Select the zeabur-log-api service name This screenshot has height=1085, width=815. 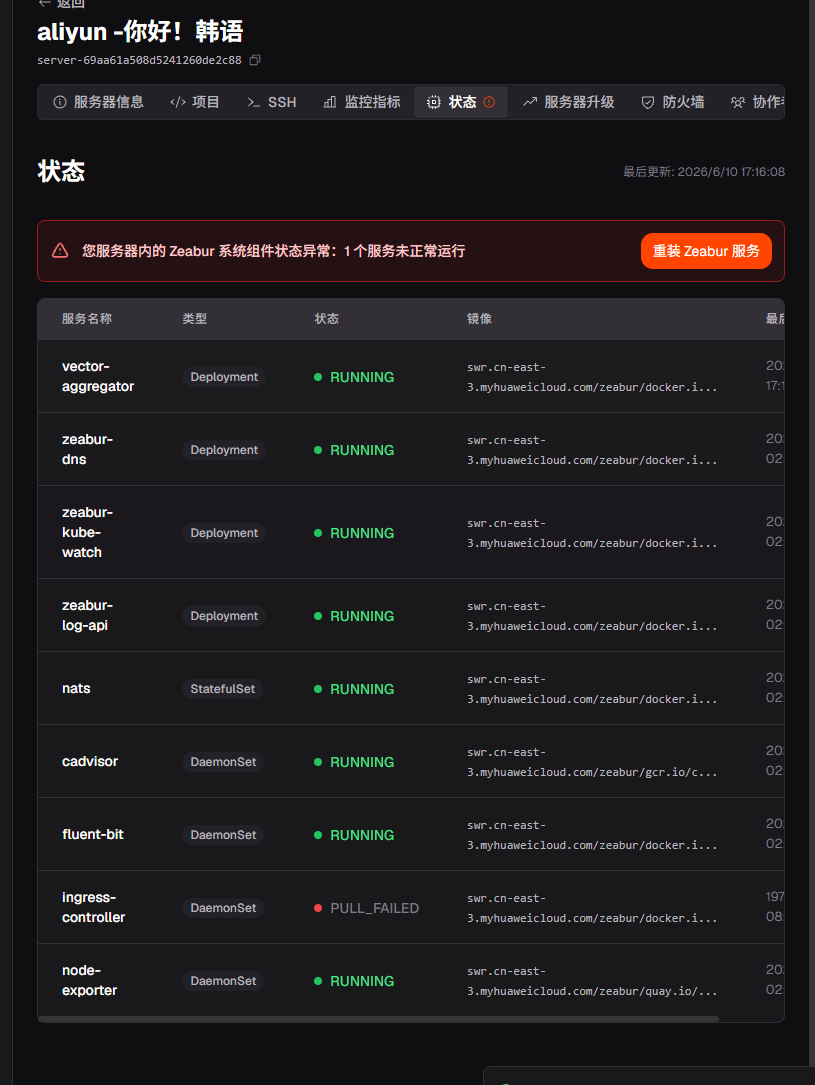click(x=87, y=615)
